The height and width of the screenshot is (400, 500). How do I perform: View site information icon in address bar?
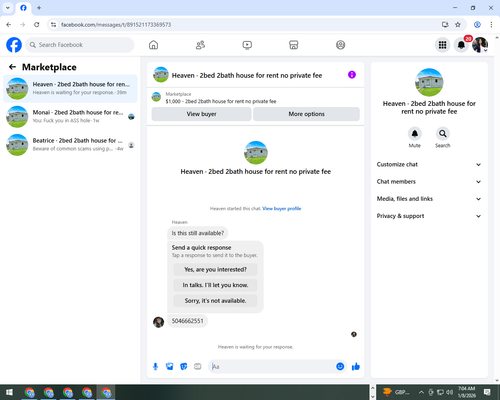click(x=53, y=25)
